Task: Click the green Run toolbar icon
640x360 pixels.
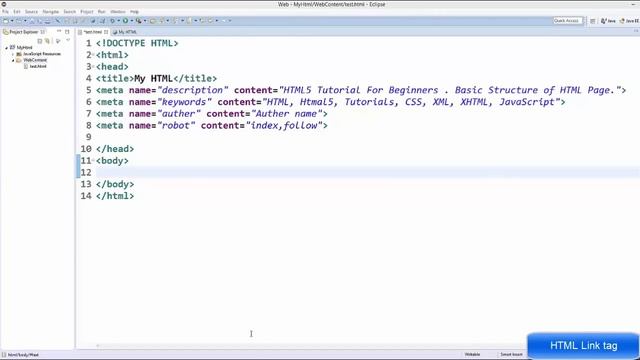Action: (x=125, y=21)
